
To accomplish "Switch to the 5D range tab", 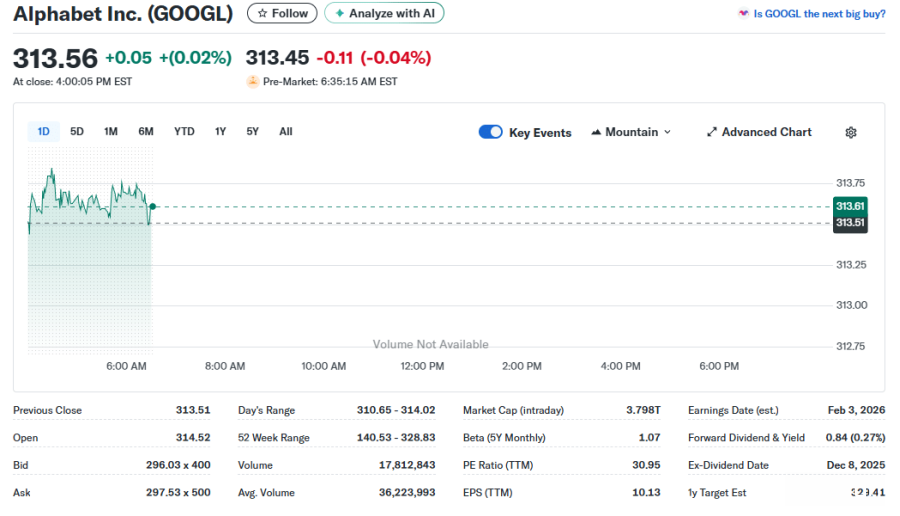I will pyautogui.click(x=77, y=132).
